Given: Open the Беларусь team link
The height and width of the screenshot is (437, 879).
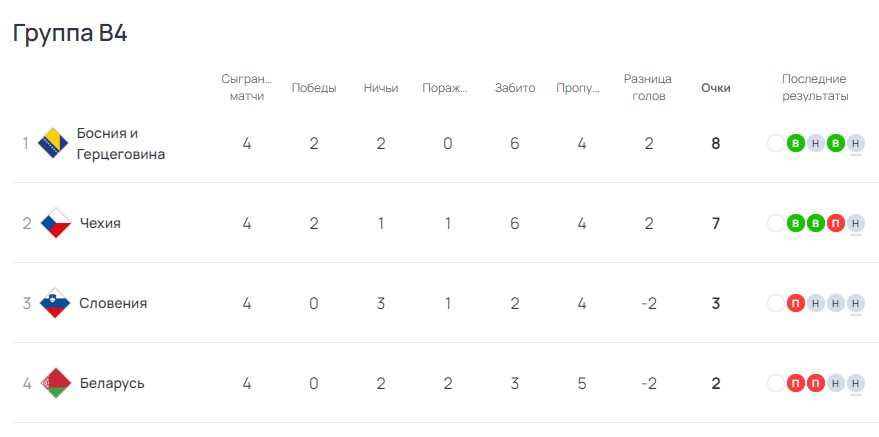Looking at the screenshot, I should pyautogui.click(x=112, y=384).
